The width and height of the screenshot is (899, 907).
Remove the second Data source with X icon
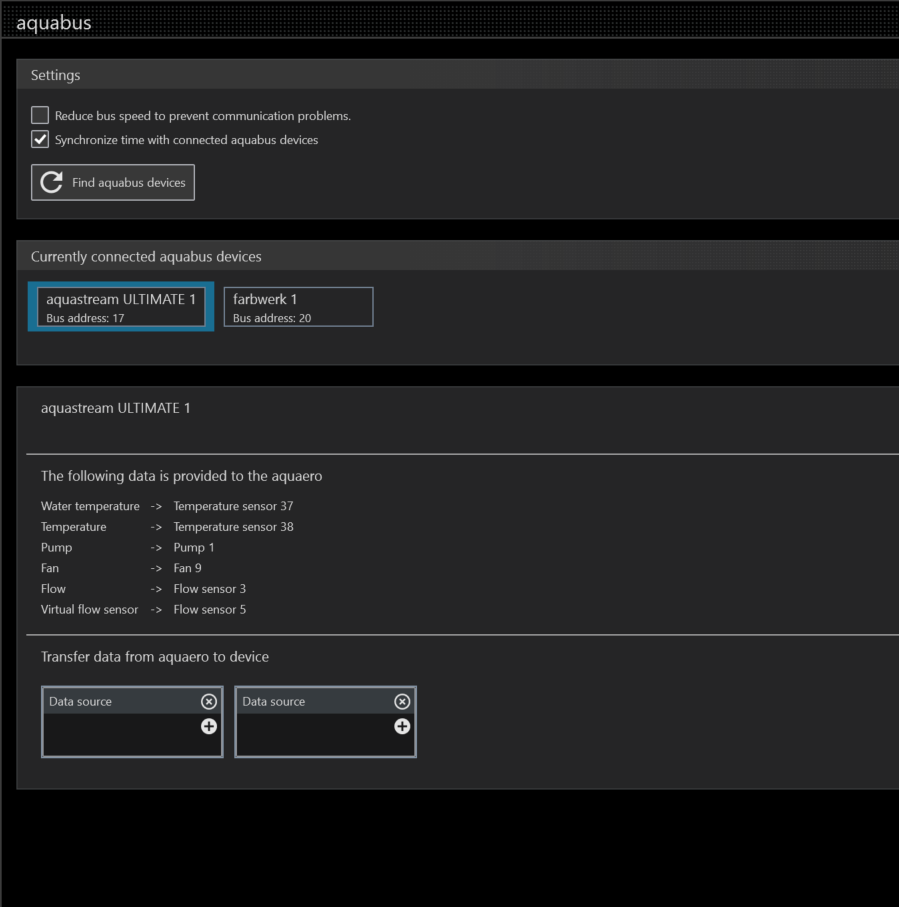(402, 702)
